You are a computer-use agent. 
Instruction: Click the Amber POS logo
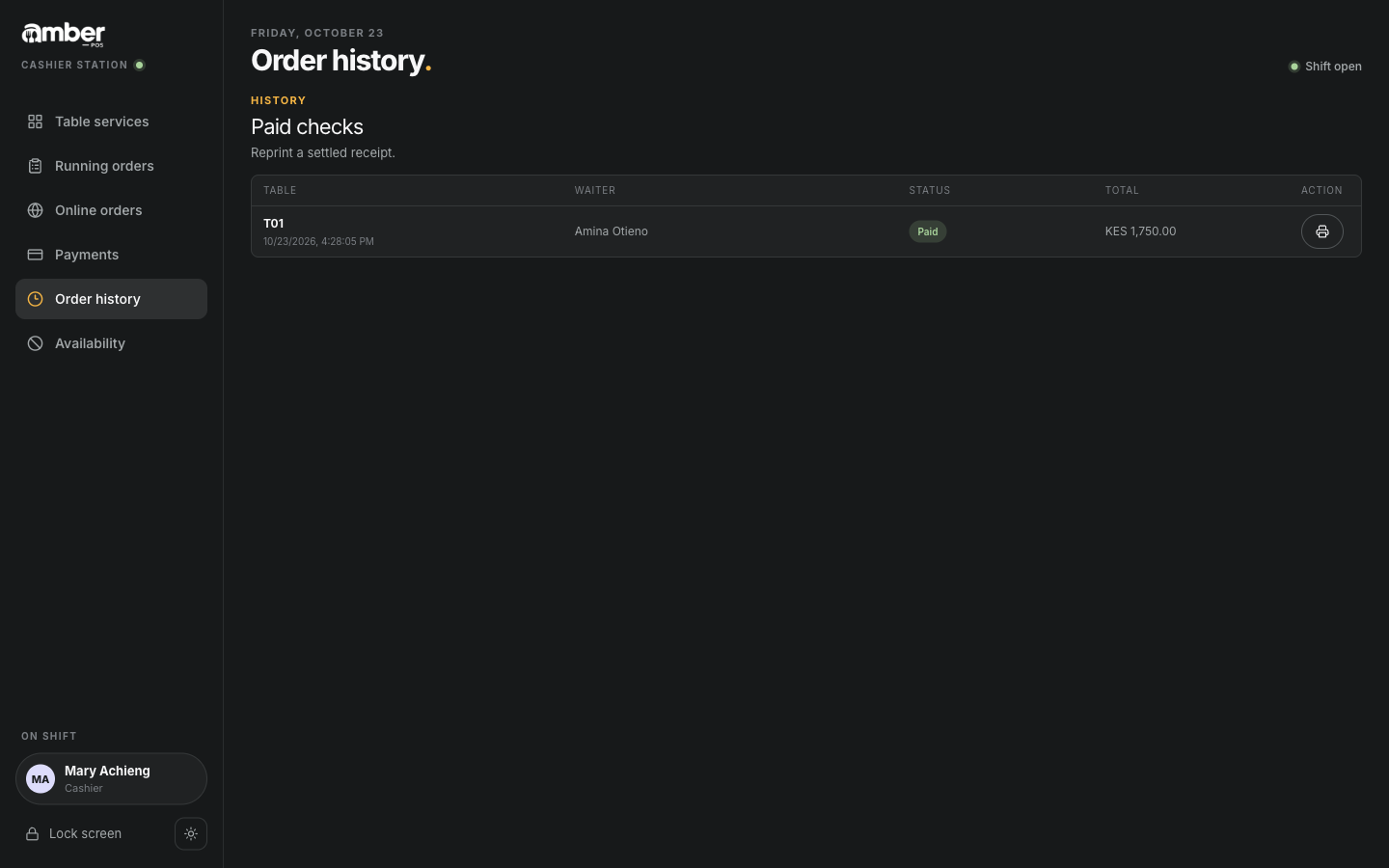click(x=63, y=35)
